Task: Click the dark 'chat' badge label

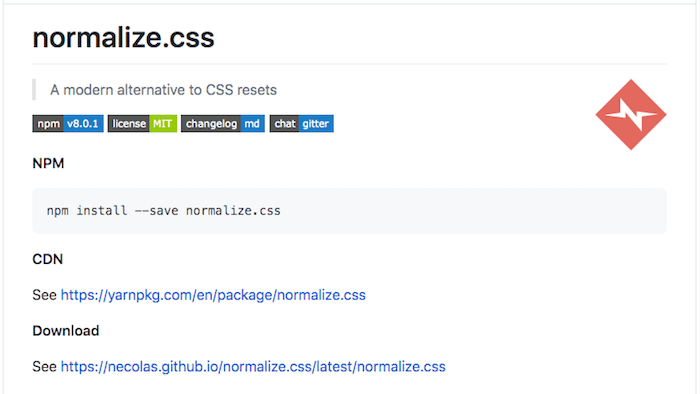Action: pyautogui.click(x=284, y=124)
